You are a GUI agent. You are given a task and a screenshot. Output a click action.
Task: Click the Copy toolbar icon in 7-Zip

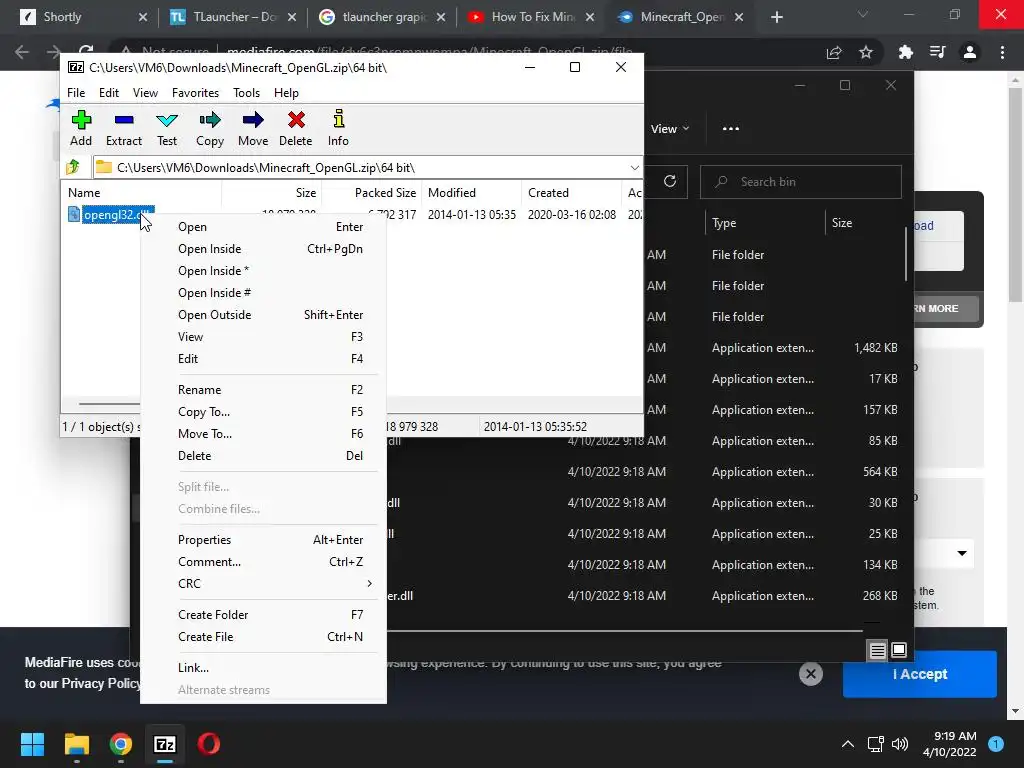pyautogui.click(x=210, y=128)
